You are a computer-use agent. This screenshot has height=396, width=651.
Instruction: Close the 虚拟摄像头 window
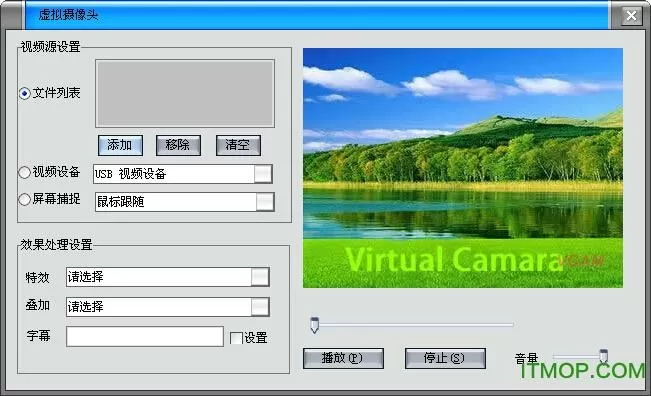[631, 16]
